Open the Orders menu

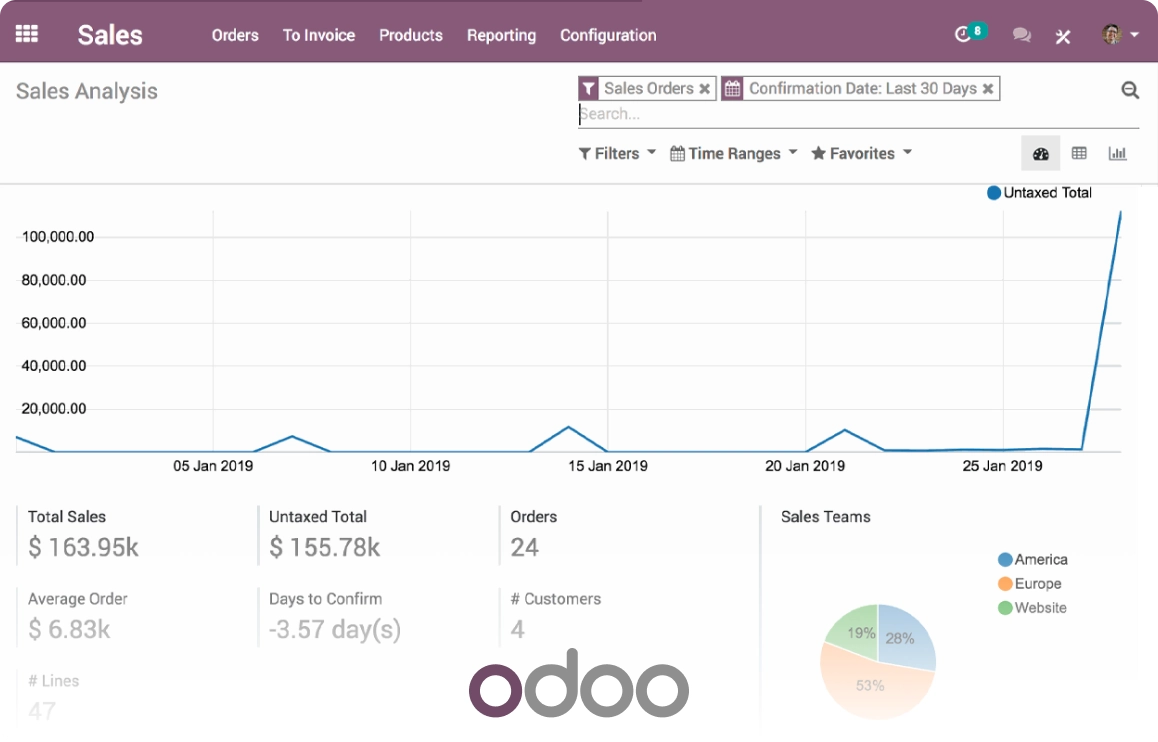[x=235, y=35]
